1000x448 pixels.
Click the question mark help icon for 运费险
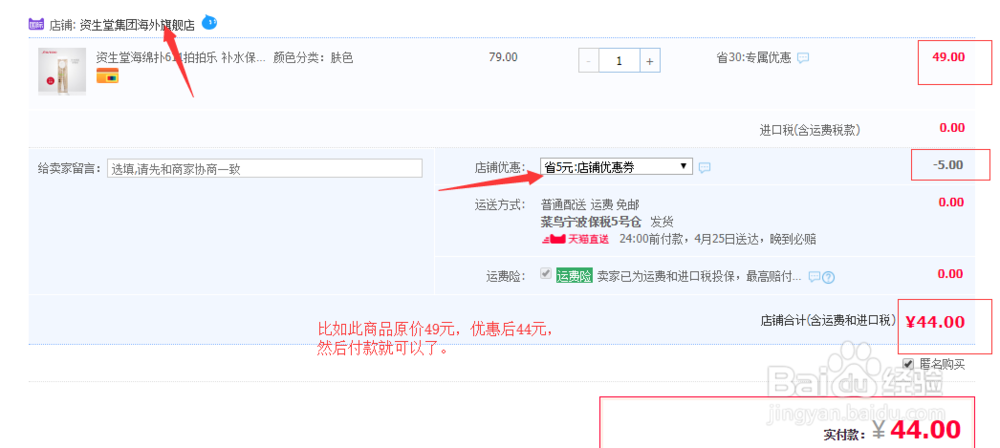pyautogui.click(x=828, y=277)
